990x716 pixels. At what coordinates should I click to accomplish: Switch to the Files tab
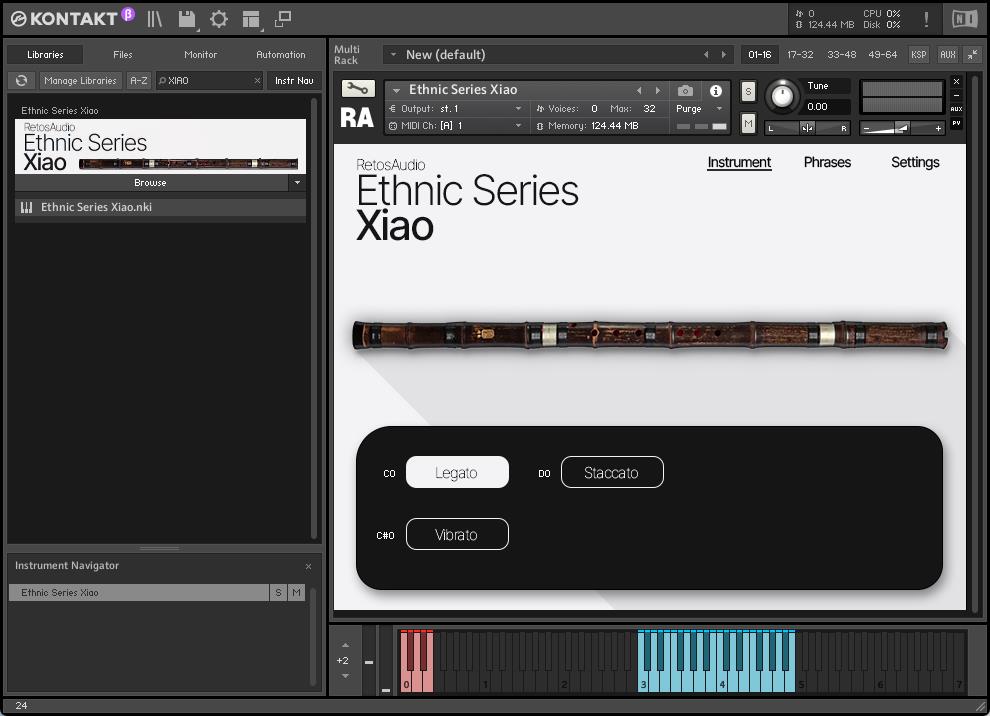coord(122,55)
